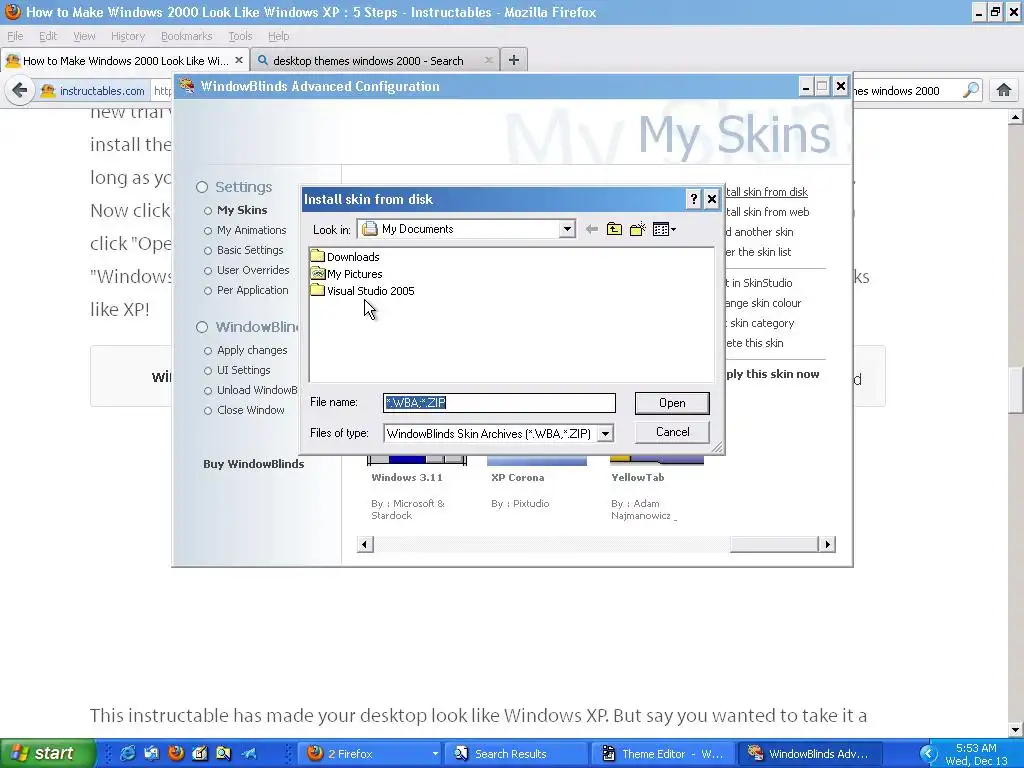The width and height of the screenshot is (1024, 768).
Task: Open the File menu in Firefox
Action: tap(14, 36)
